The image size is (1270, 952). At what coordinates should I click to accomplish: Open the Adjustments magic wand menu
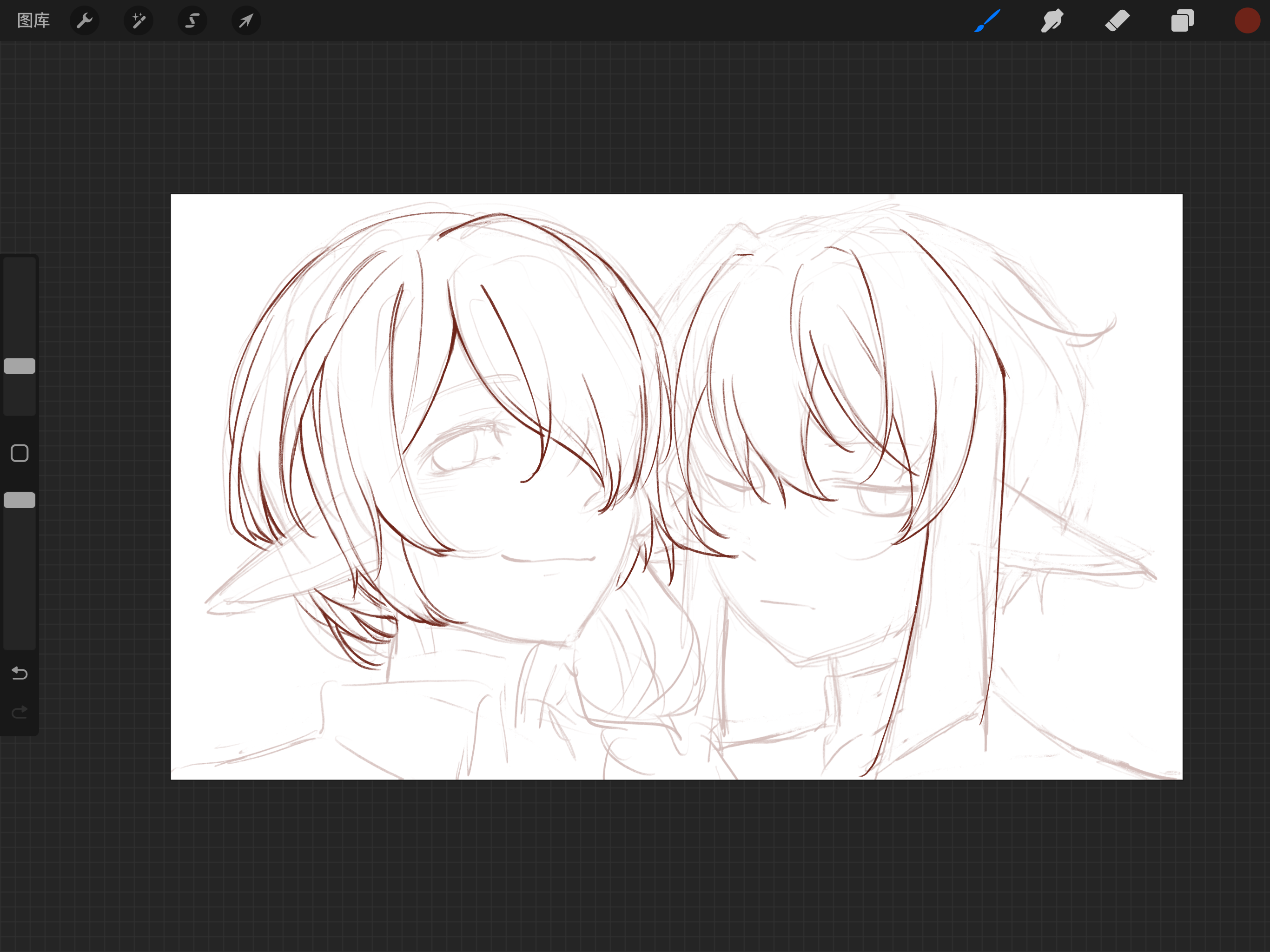[139, 20]
